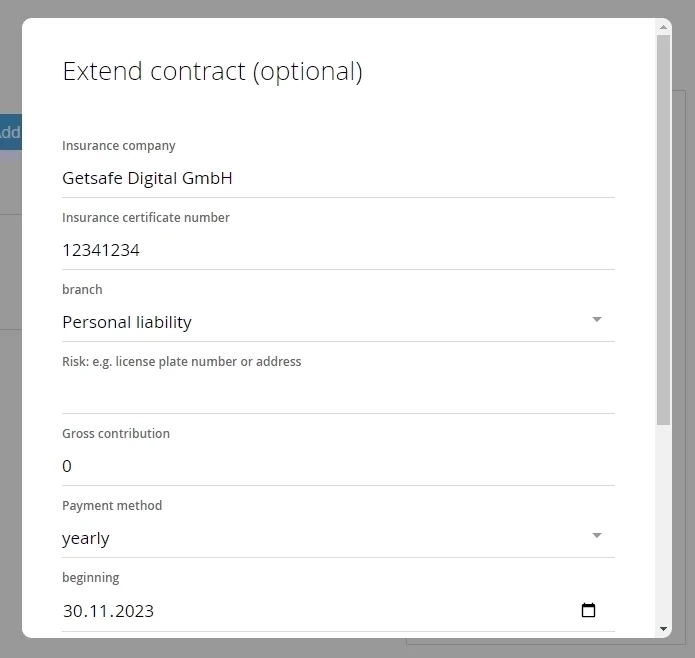This screenshot has width=695, height=658.
Task: Focus the empty Risk input field
Action: pyautogui.click(x=338, y=394)
